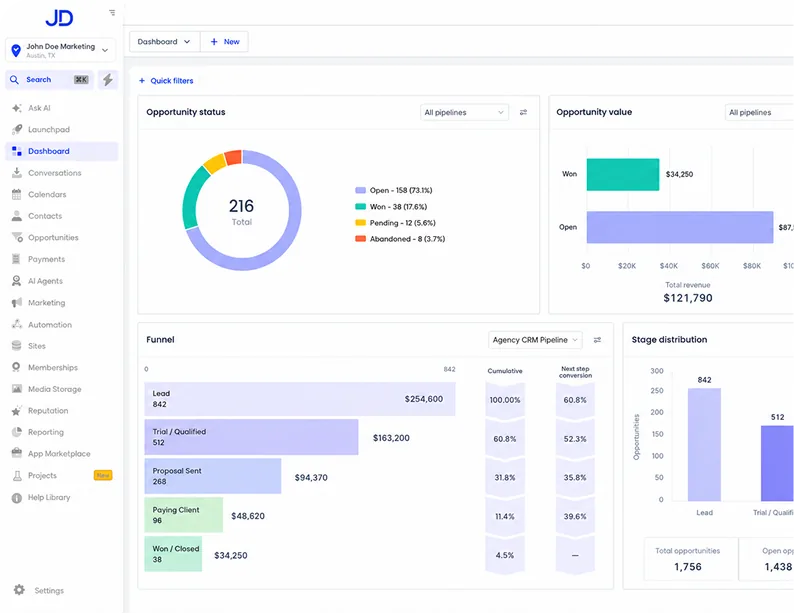Click the Settings gear icon

tap(19, 590)
